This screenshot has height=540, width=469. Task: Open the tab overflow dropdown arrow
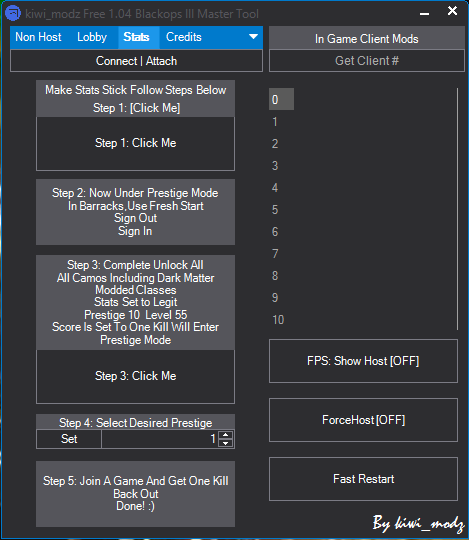(253, 37)
